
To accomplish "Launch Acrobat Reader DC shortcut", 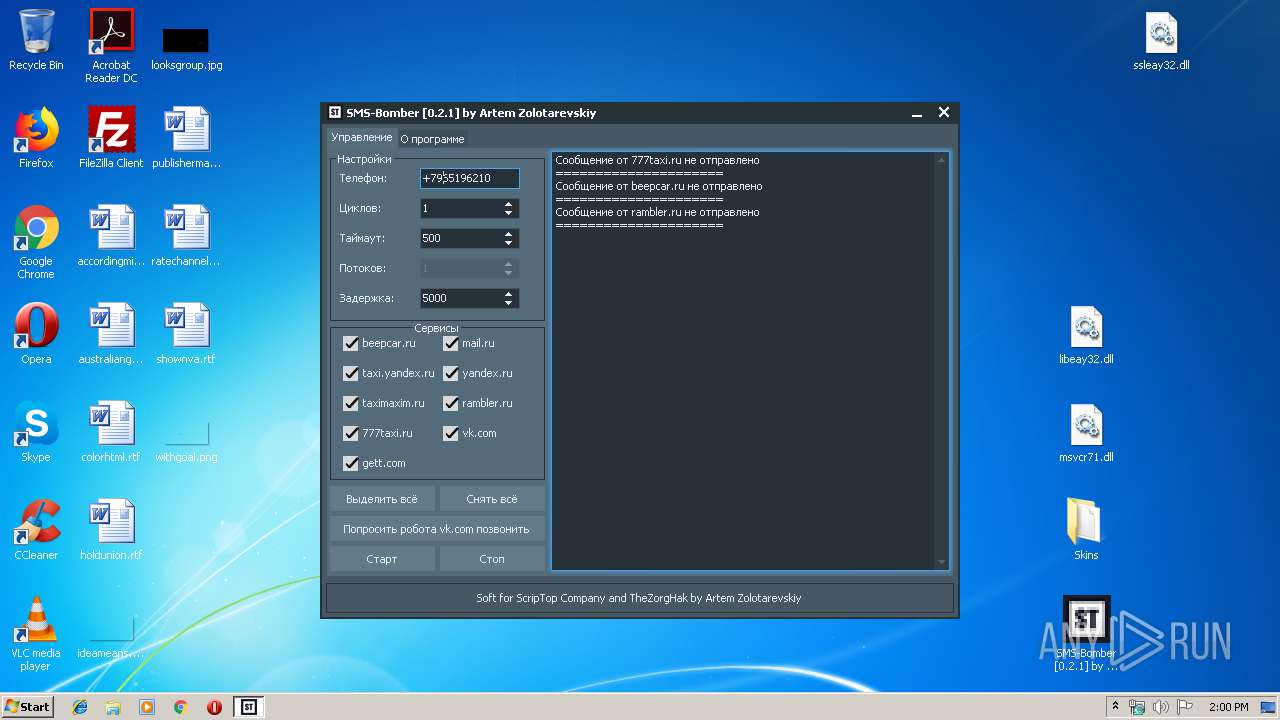I will click(111, 46).
